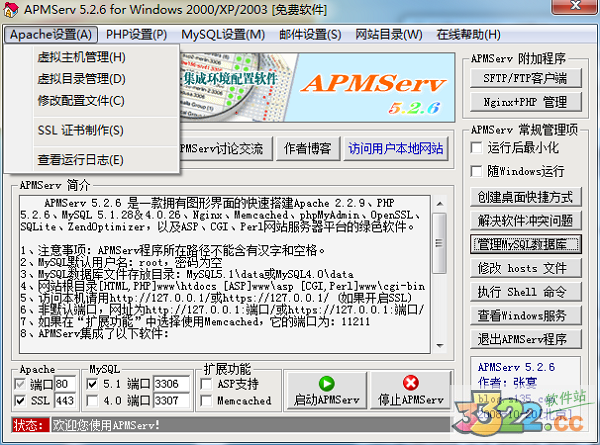Select SSL 证书制作(S) menu entry
Image resolution: width=600 pixels, height=445 pixels.
coord(92,130)
